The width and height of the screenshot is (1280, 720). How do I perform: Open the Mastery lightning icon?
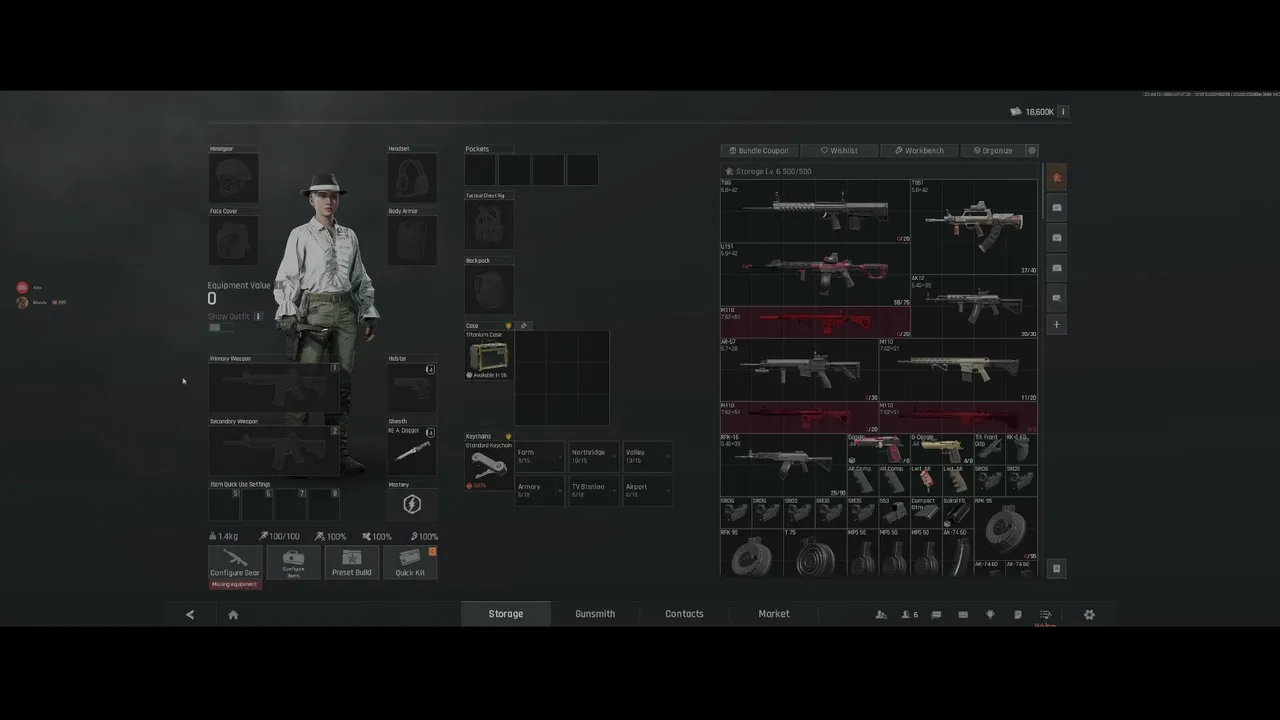click(x=412, y=505)
